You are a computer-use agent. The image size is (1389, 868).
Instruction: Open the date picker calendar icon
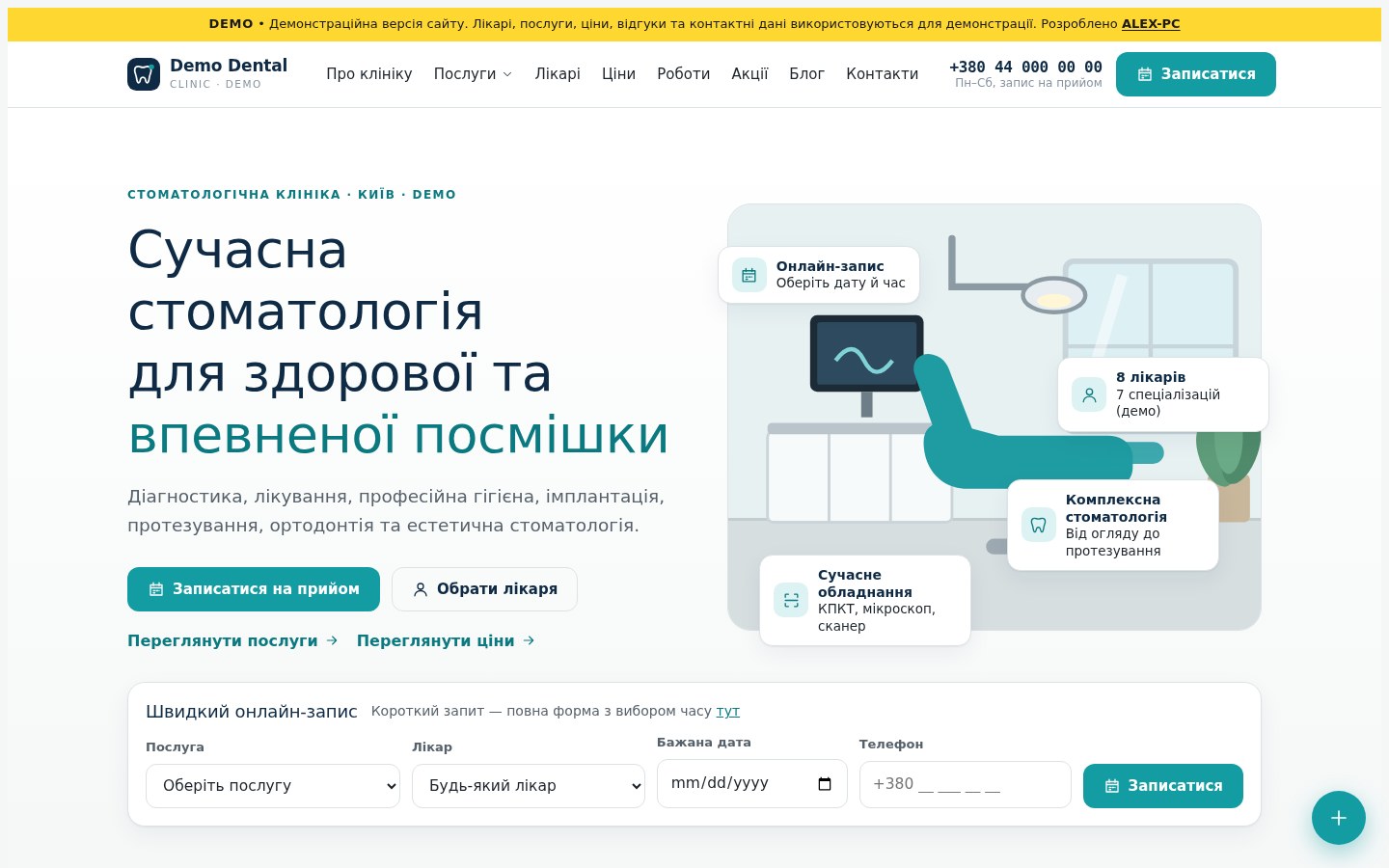tap(825, 783)
